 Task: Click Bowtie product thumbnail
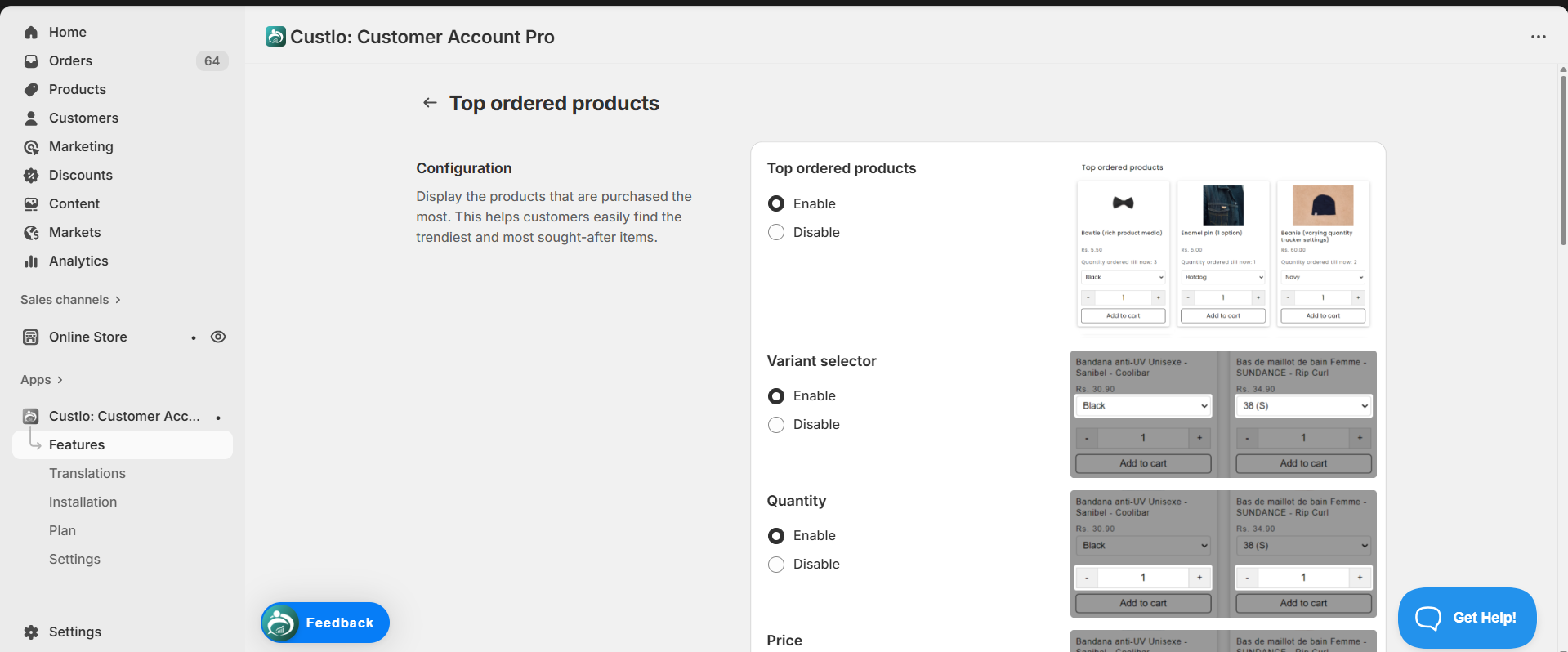pyautogui.click(x=1123, y=203)
